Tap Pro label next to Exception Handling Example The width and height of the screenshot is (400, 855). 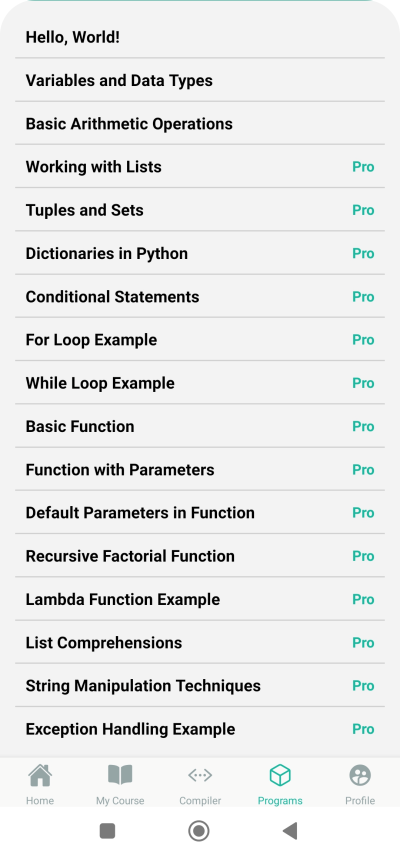[x=363, y=729]
